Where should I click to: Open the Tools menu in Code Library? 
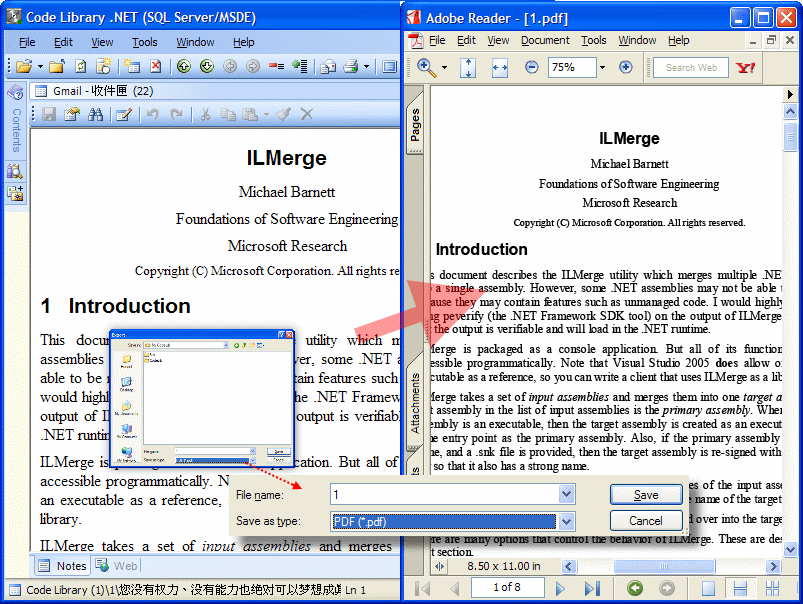coord(144,42)
